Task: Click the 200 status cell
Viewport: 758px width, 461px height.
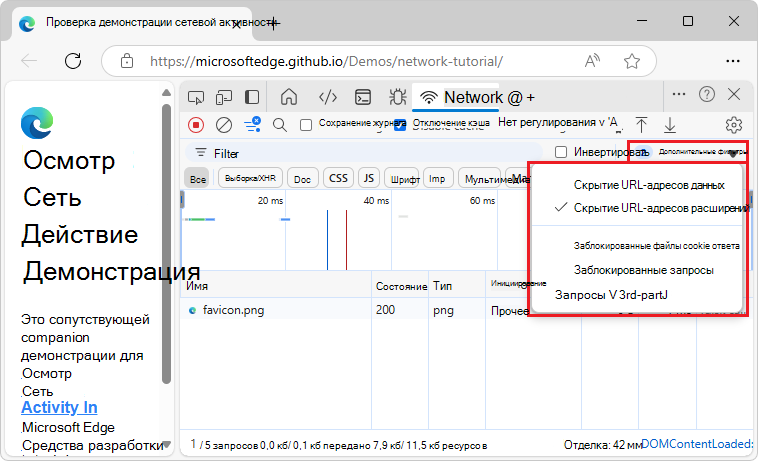Action: [400, 310]
